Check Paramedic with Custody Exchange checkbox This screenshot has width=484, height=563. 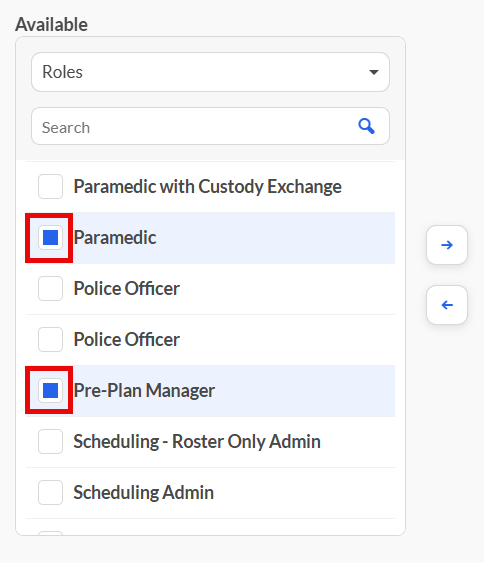50,186
